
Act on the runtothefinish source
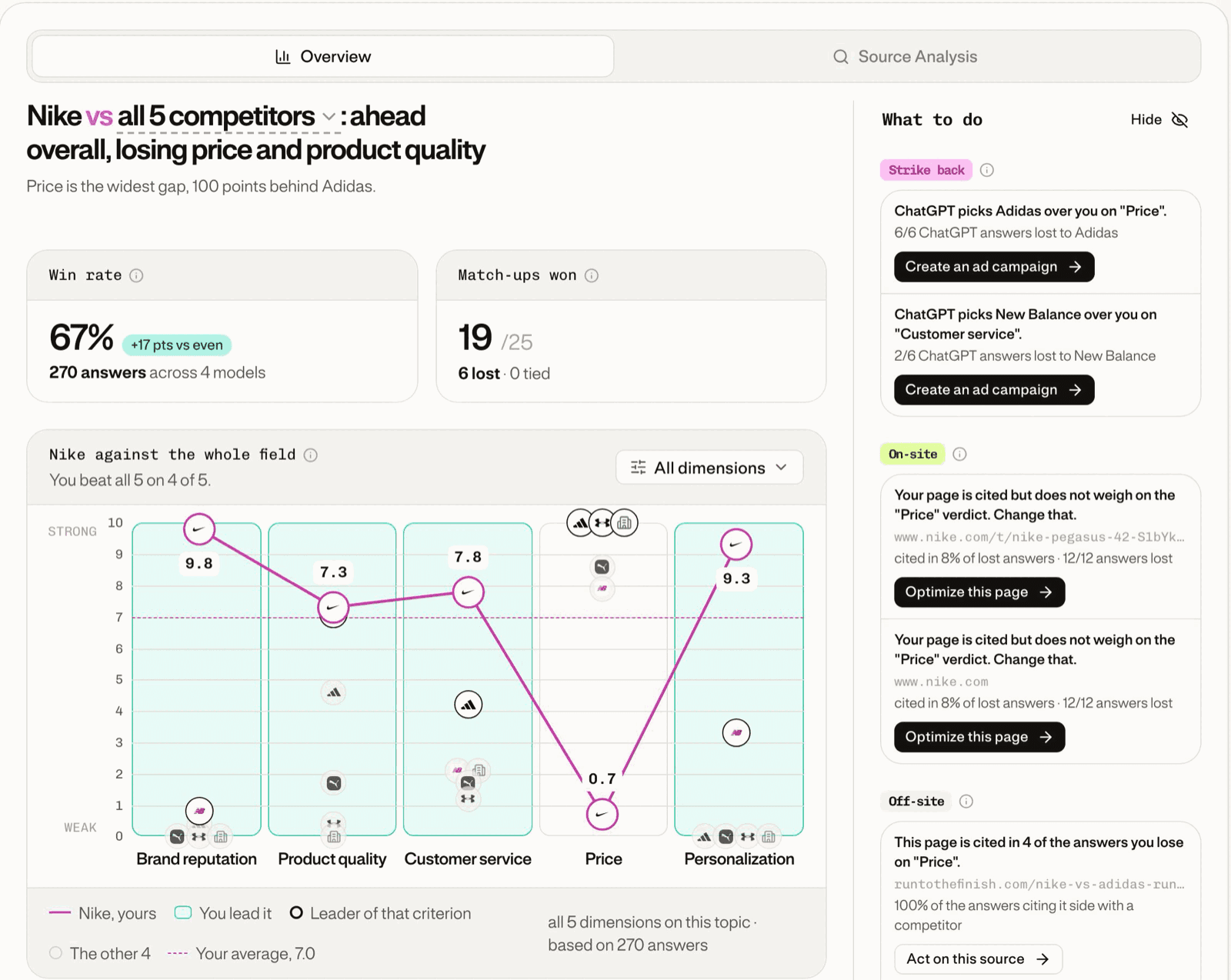point(978,959)
